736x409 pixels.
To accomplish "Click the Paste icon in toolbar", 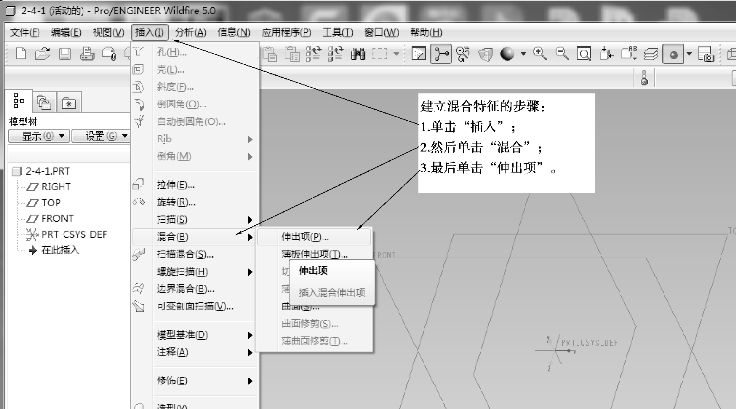I will point(270,54).
